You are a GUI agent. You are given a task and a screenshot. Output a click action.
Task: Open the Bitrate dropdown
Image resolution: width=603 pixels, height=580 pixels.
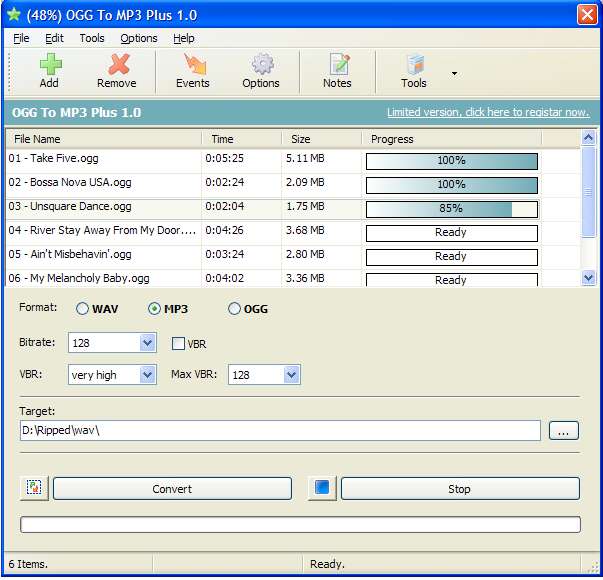pyautogui.click(x=148, y=342)
